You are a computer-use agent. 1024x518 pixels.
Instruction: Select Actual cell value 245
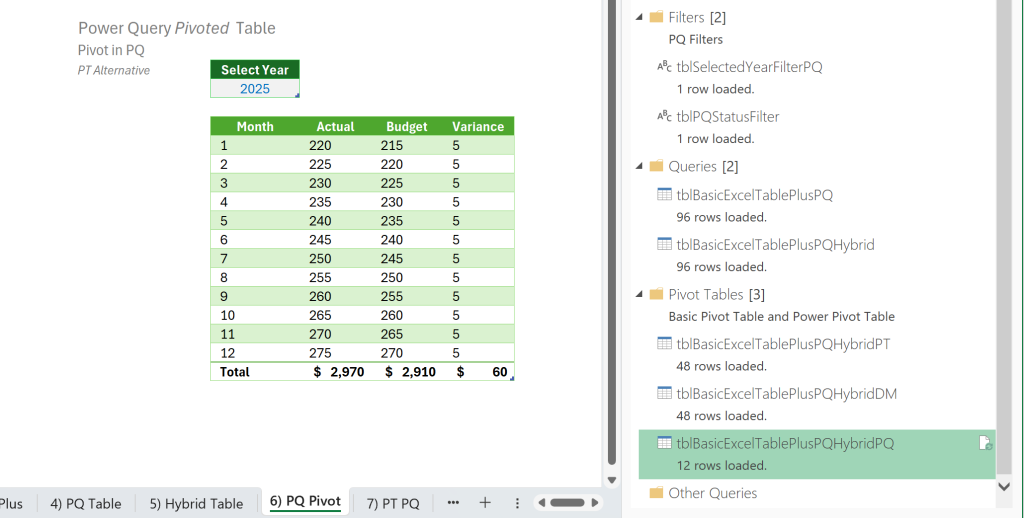click(335, 240)
